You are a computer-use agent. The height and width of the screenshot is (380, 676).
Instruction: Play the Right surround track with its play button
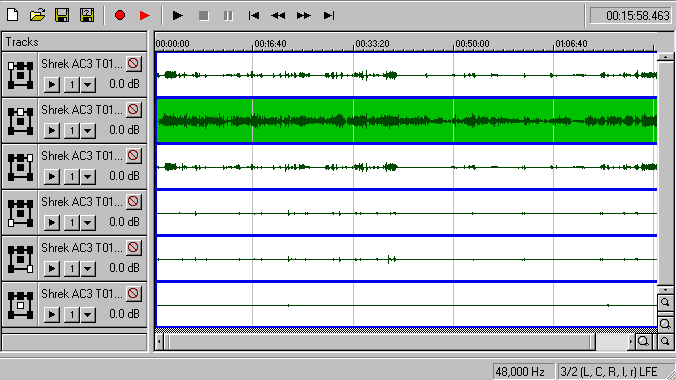click(52, 269)
